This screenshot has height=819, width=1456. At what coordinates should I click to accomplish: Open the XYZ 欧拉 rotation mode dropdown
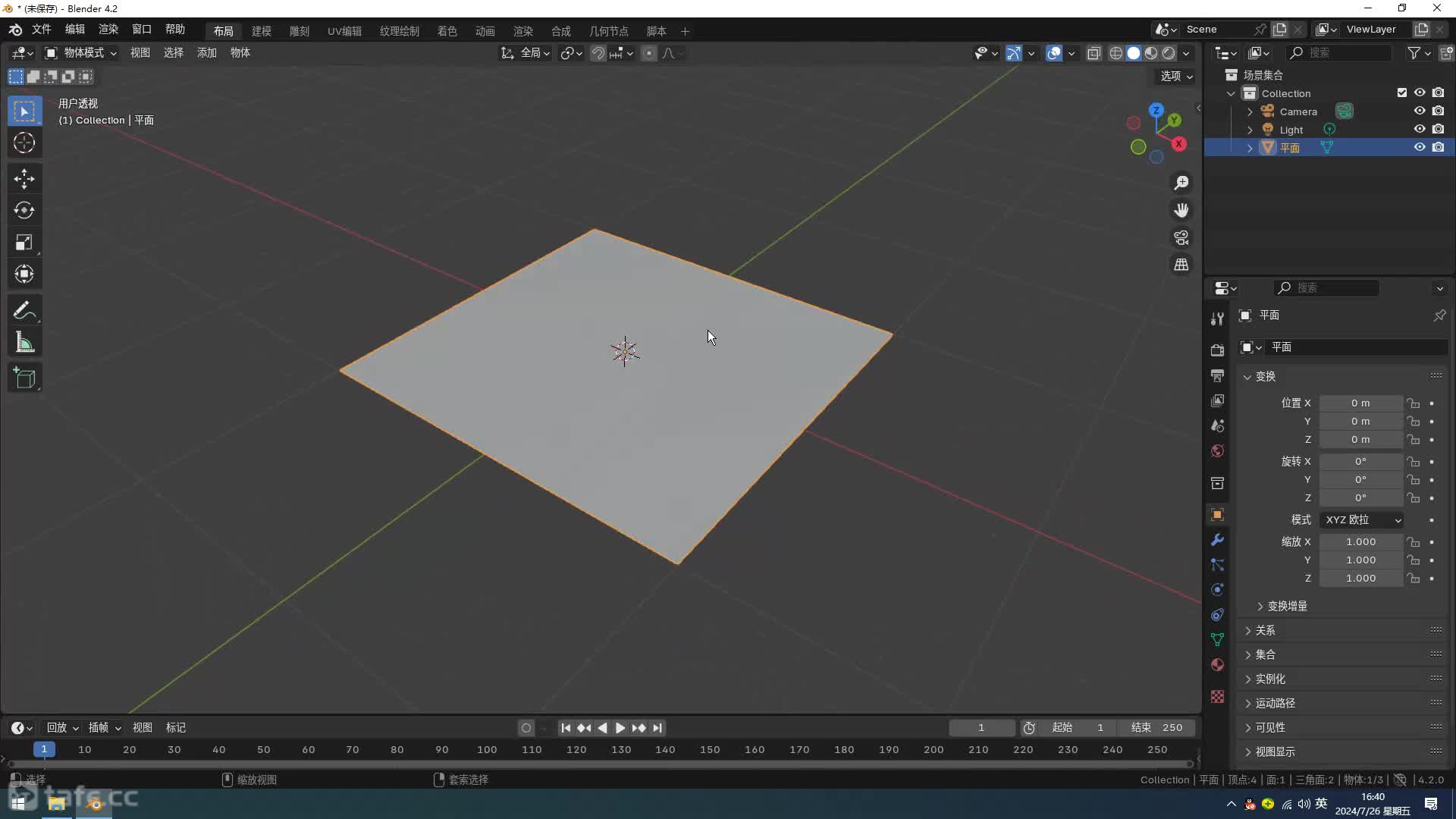click(x=1362, y=519)
